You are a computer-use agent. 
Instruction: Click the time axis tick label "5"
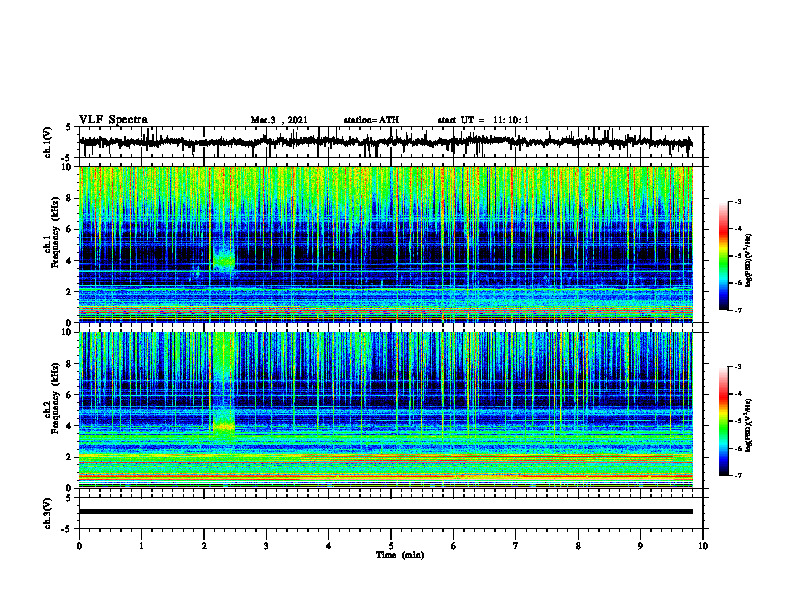point(391,546)
